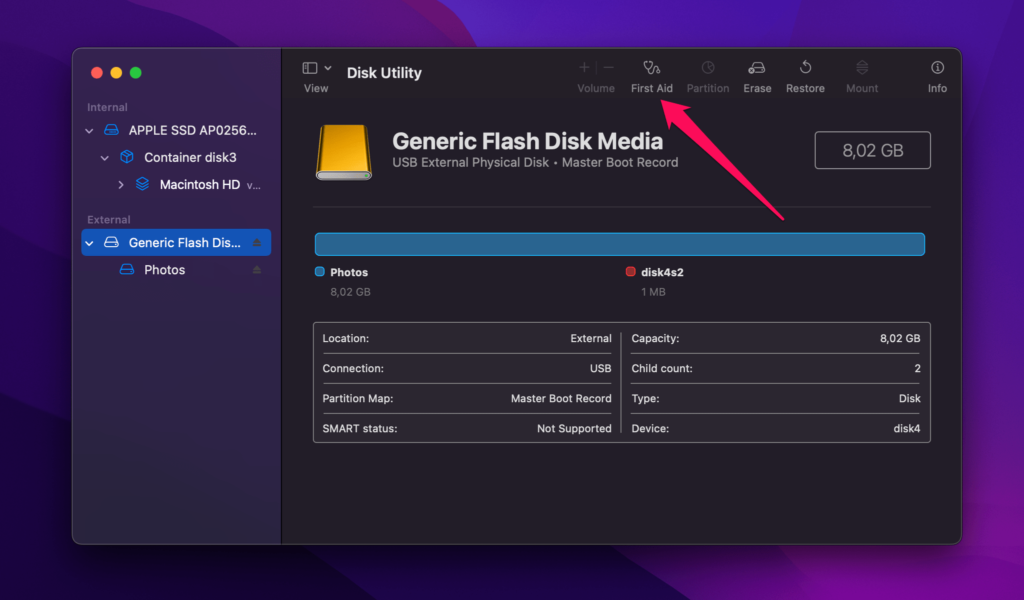This screenshot has width=1024, height=600.
Task: Collapse the APPLE SSD tree entry
Action: pos(89,131)
